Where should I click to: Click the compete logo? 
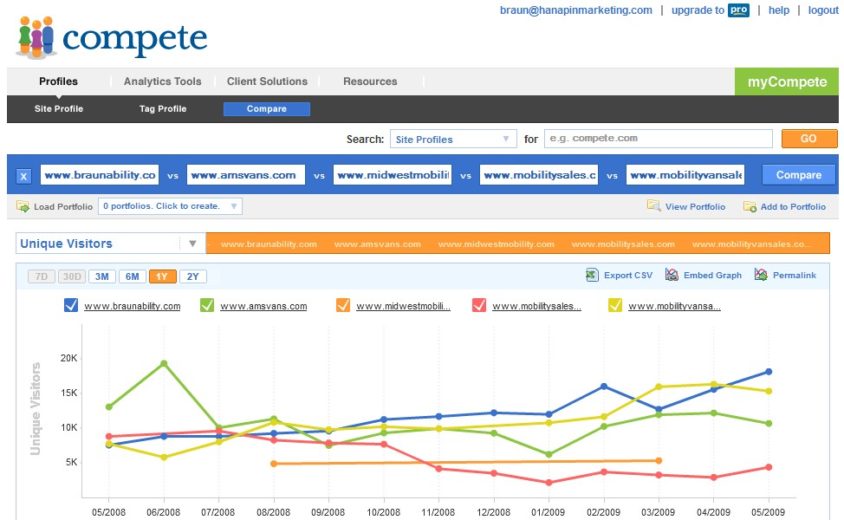pos(112,37)
